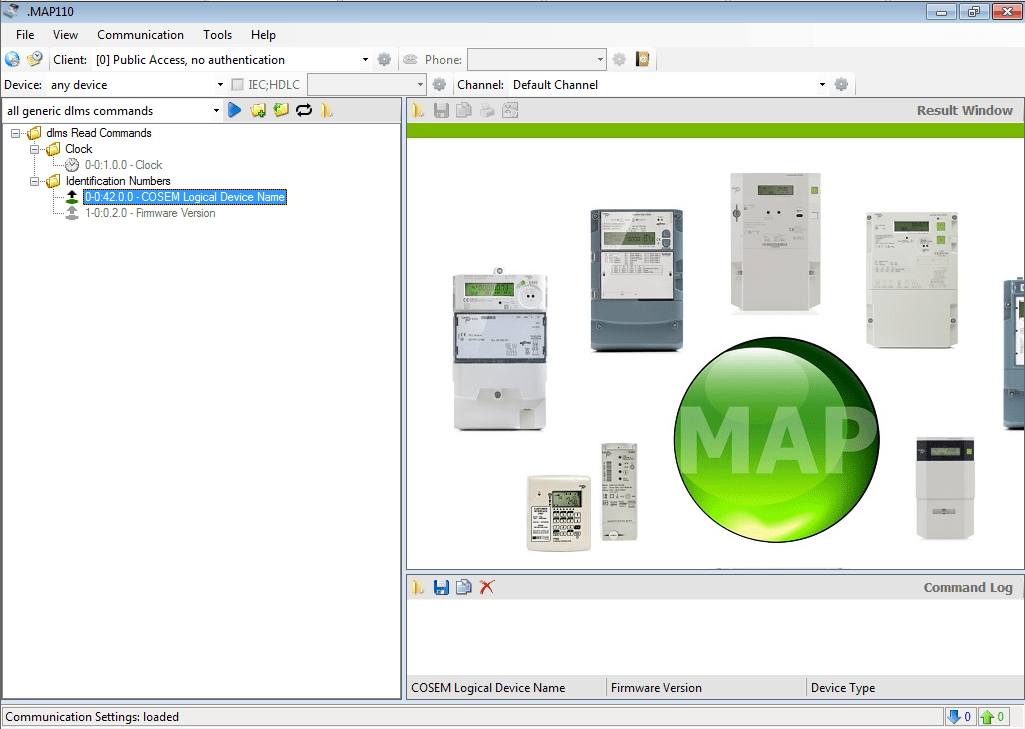This screenshot has width=1025, height=729.
Task: Click the phone dial icon
Action: point(409,59)
